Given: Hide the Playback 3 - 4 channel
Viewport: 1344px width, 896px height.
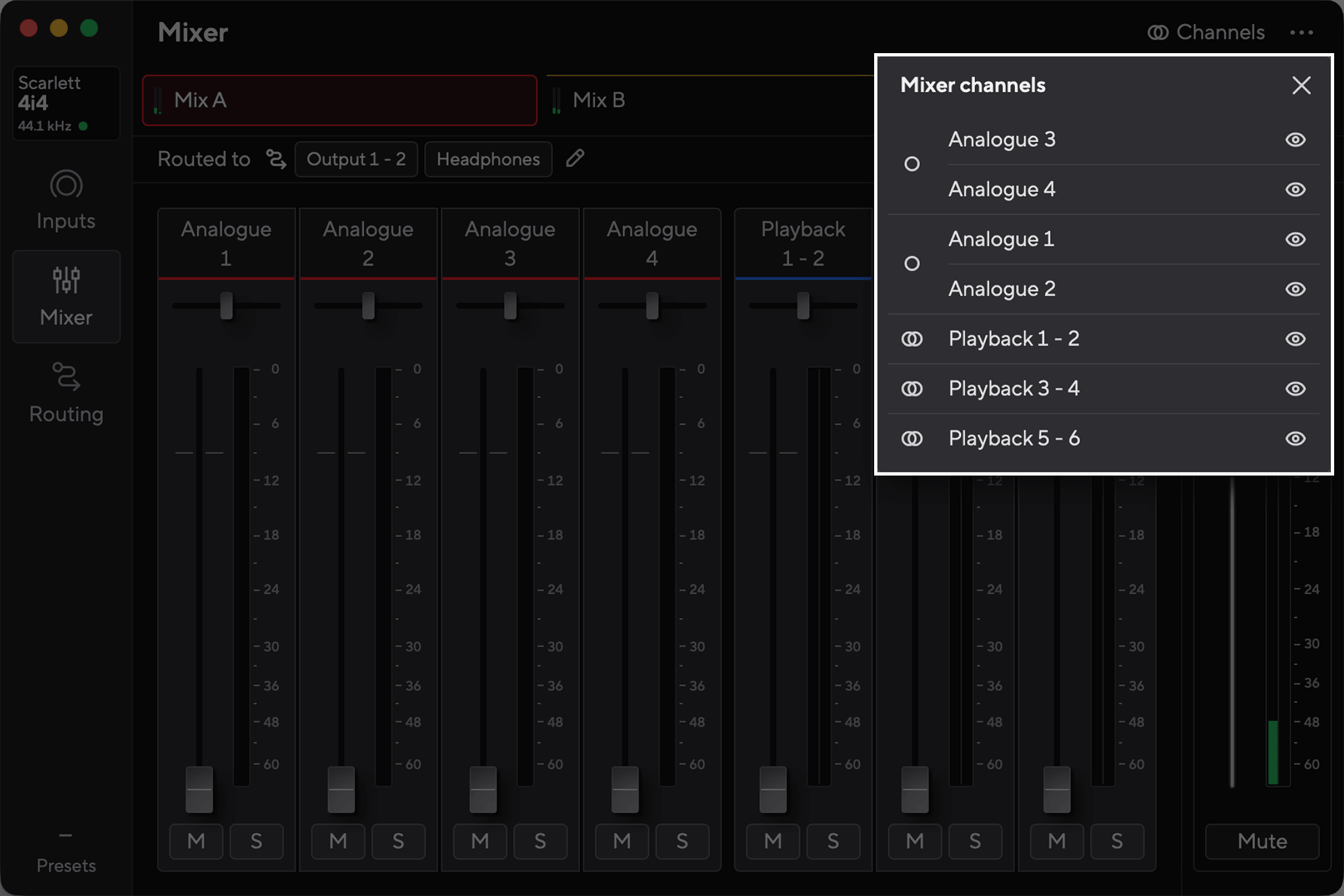Looking at the screenshot, I should (x=1295, y=389).
